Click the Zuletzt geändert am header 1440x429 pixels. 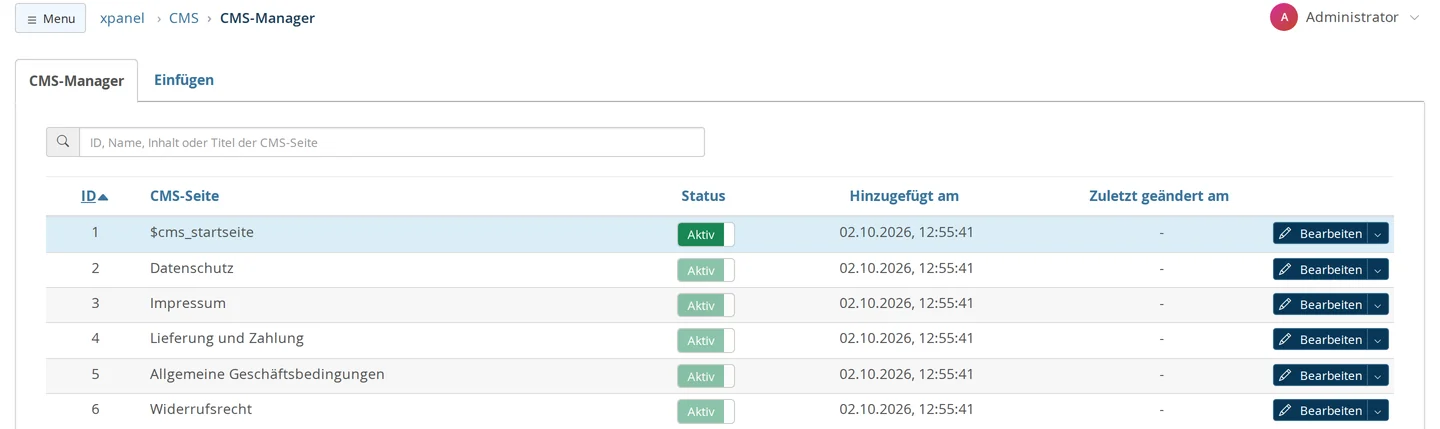point(1159,196)
